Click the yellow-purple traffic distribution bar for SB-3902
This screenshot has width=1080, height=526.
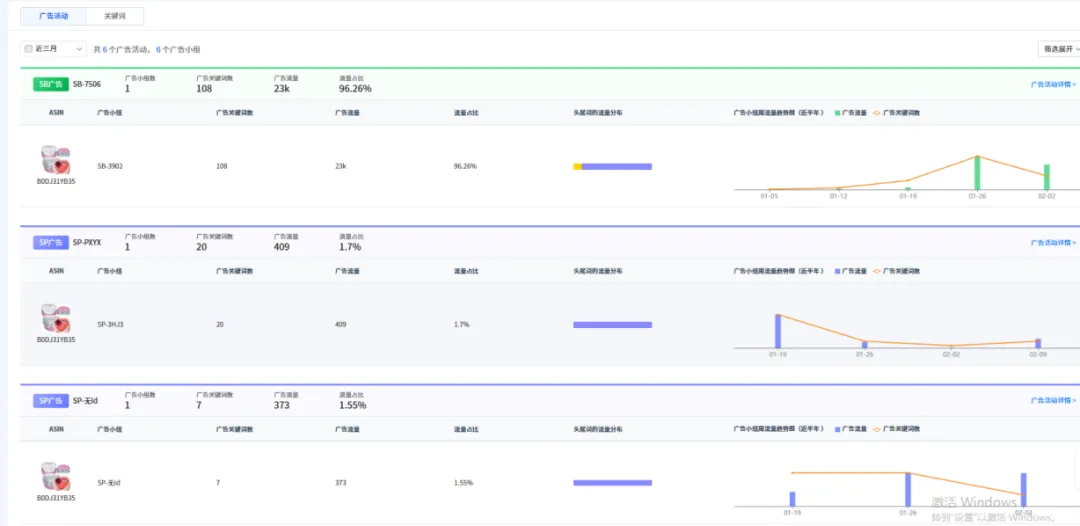coord(612,167)
